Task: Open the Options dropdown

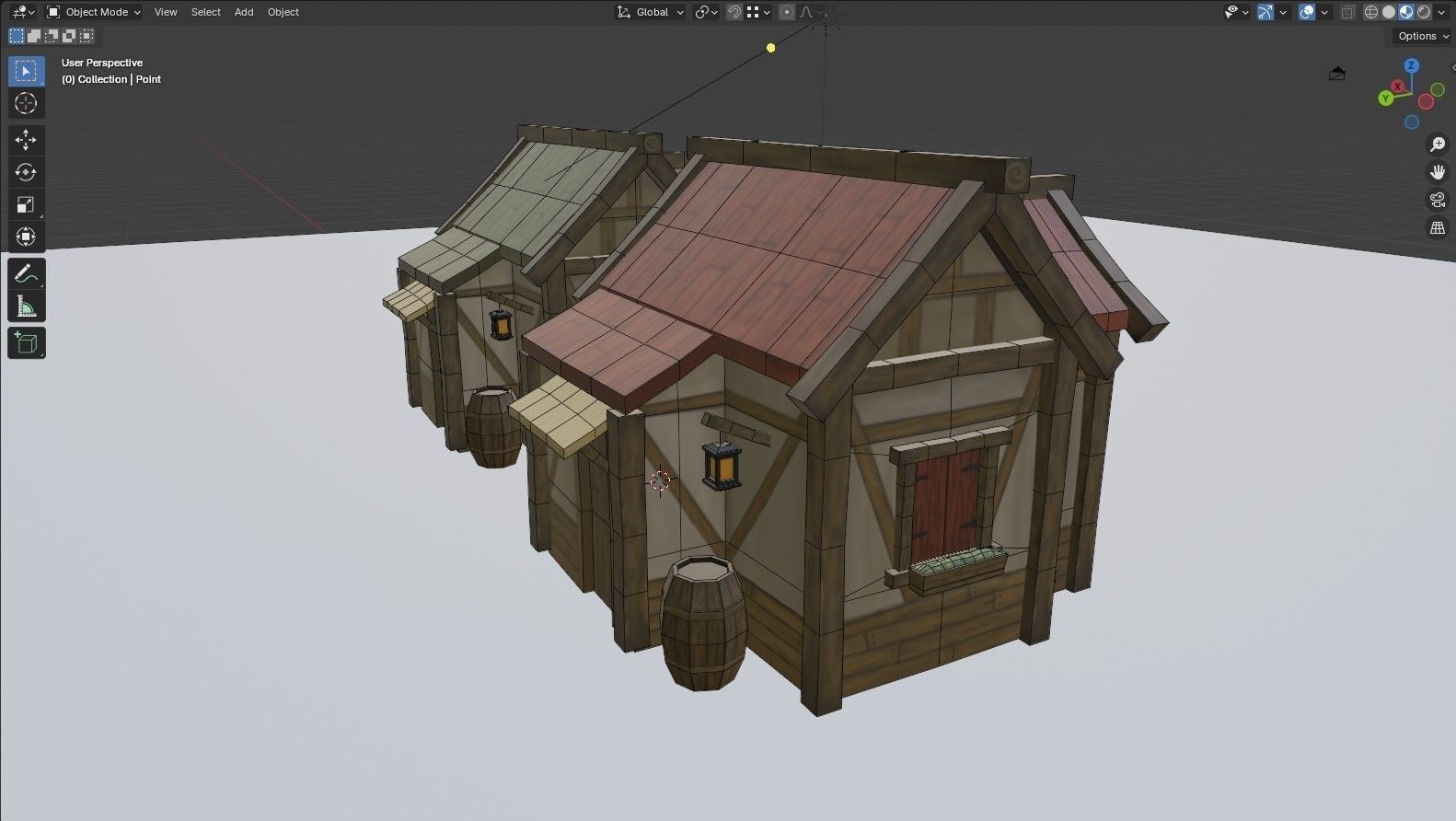Action: pos(1422,36)
